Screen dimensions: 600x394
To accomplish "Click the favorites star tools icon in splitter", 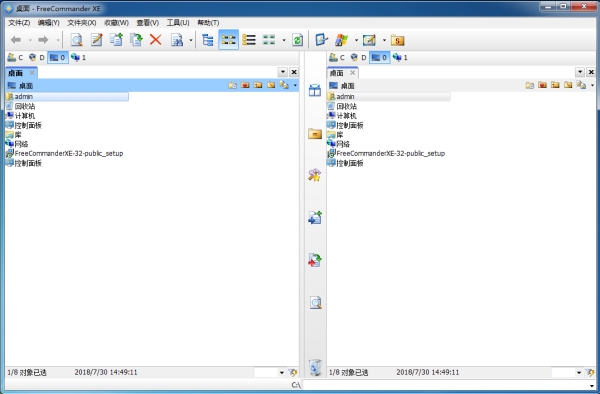I will (x=315, y=175).
